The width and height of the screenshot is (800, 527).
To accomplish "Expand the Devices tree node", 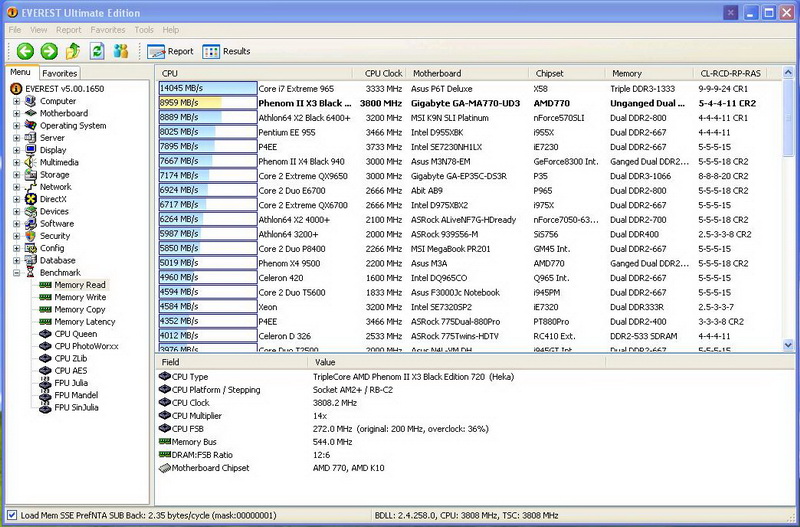I will [16, 211].
